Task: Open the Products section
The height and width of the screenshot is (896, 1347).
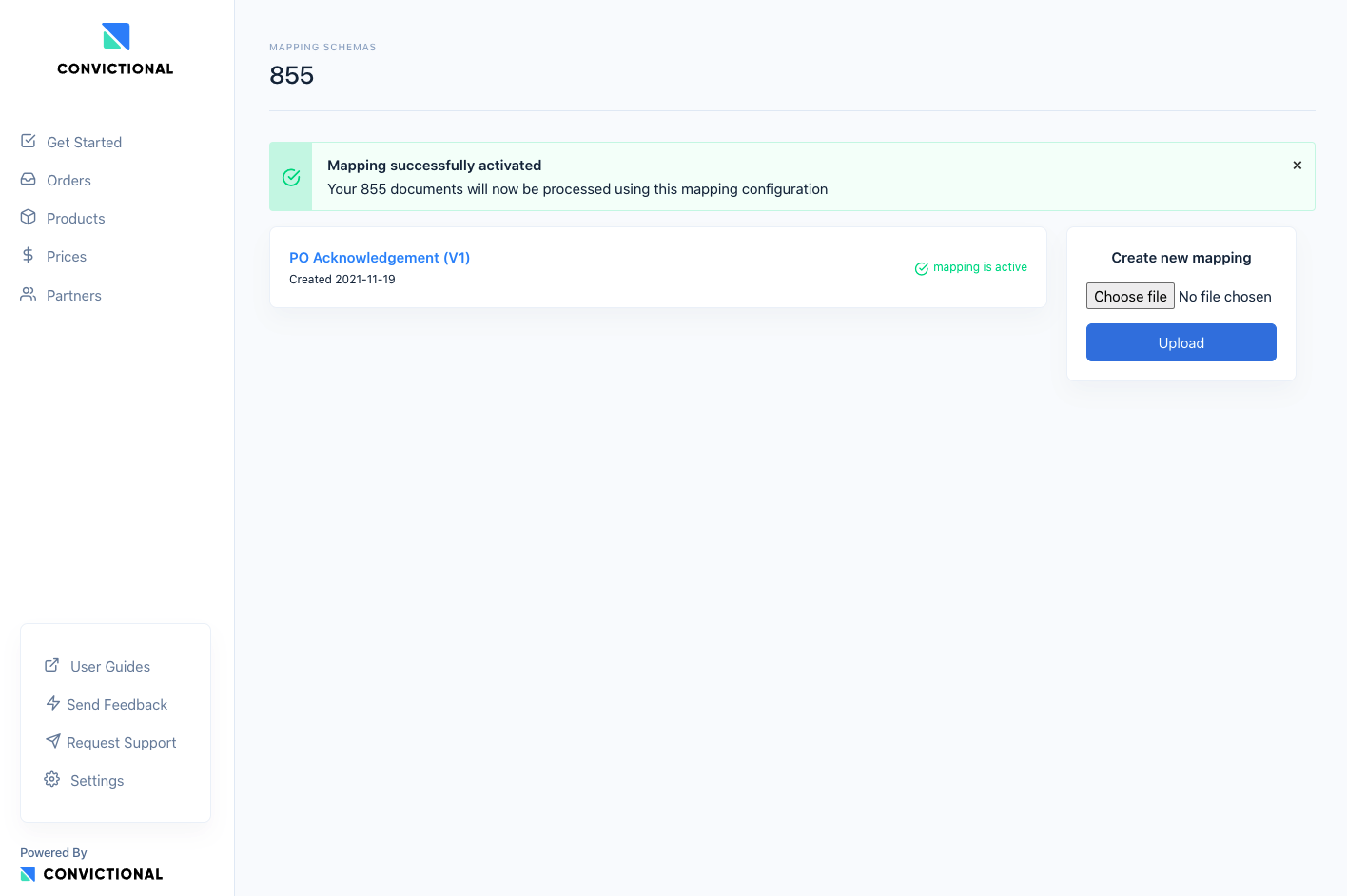Action: (x=76, y=218)
